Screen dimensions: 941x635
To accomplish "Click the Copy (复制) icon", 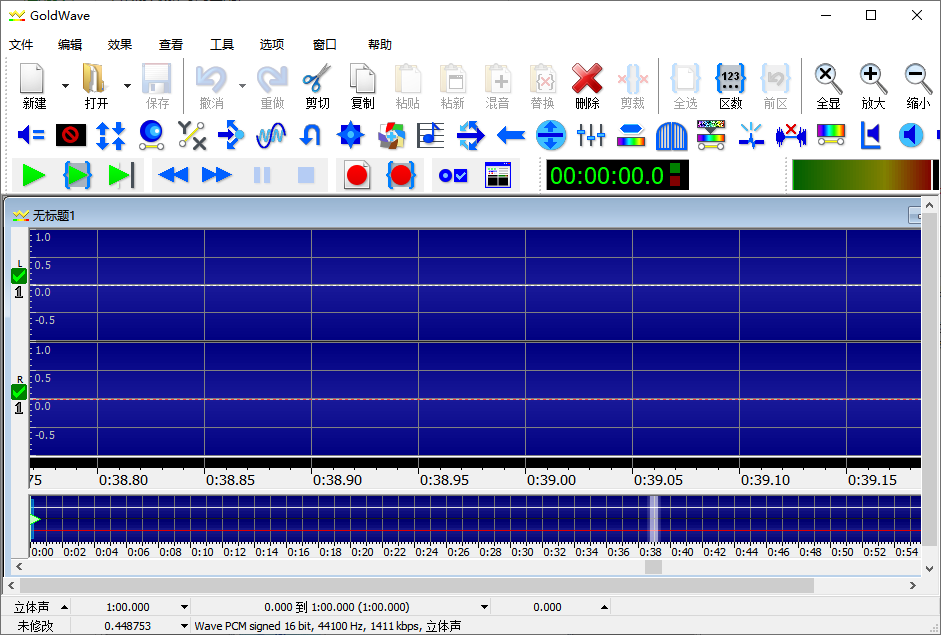I will (x=362, y=86).
